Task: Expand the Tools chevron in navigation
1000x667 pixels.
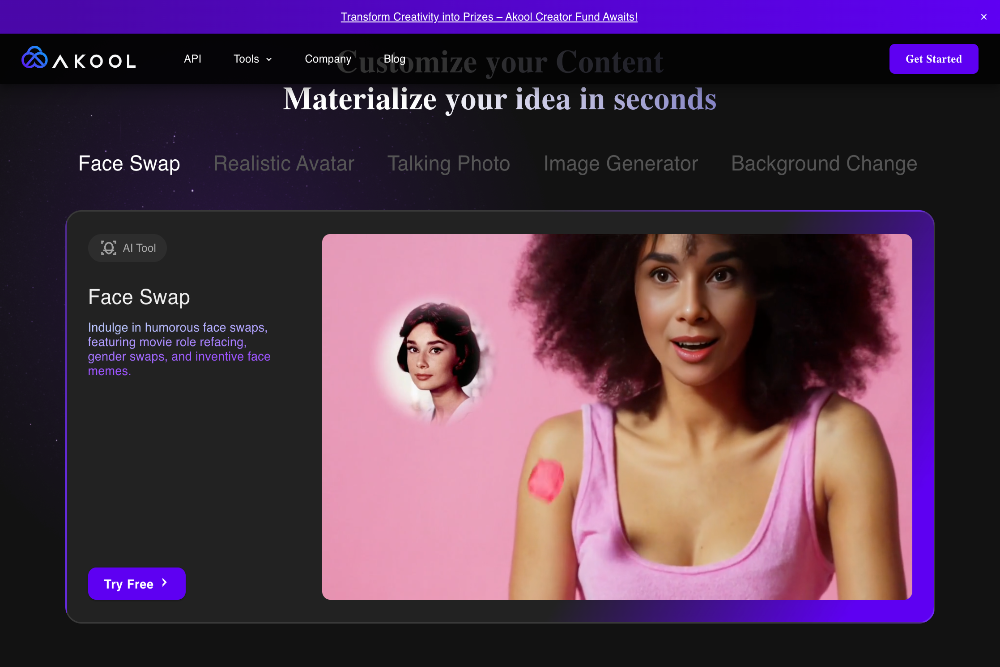Action: tap(270, 59)
